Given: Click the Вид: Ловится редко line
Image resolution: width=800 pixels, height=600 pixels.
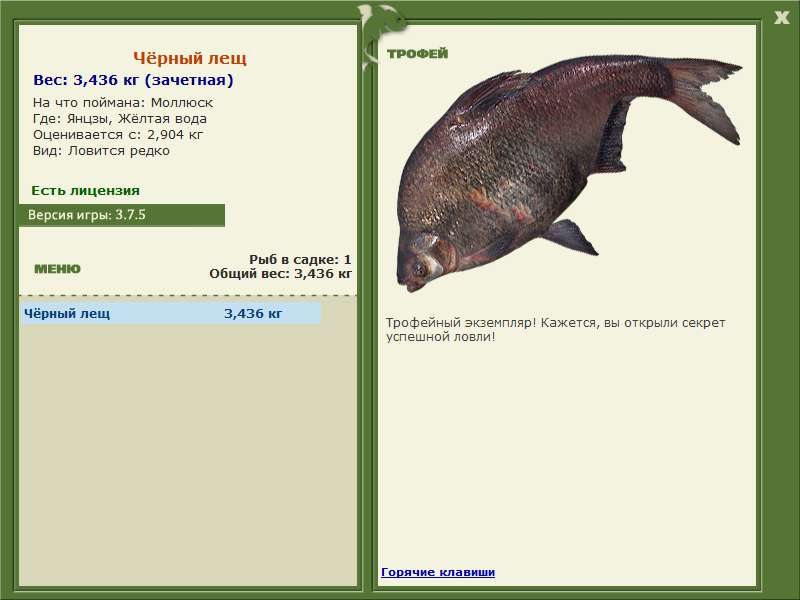Looking at the screenshot, I should (102, 151).
